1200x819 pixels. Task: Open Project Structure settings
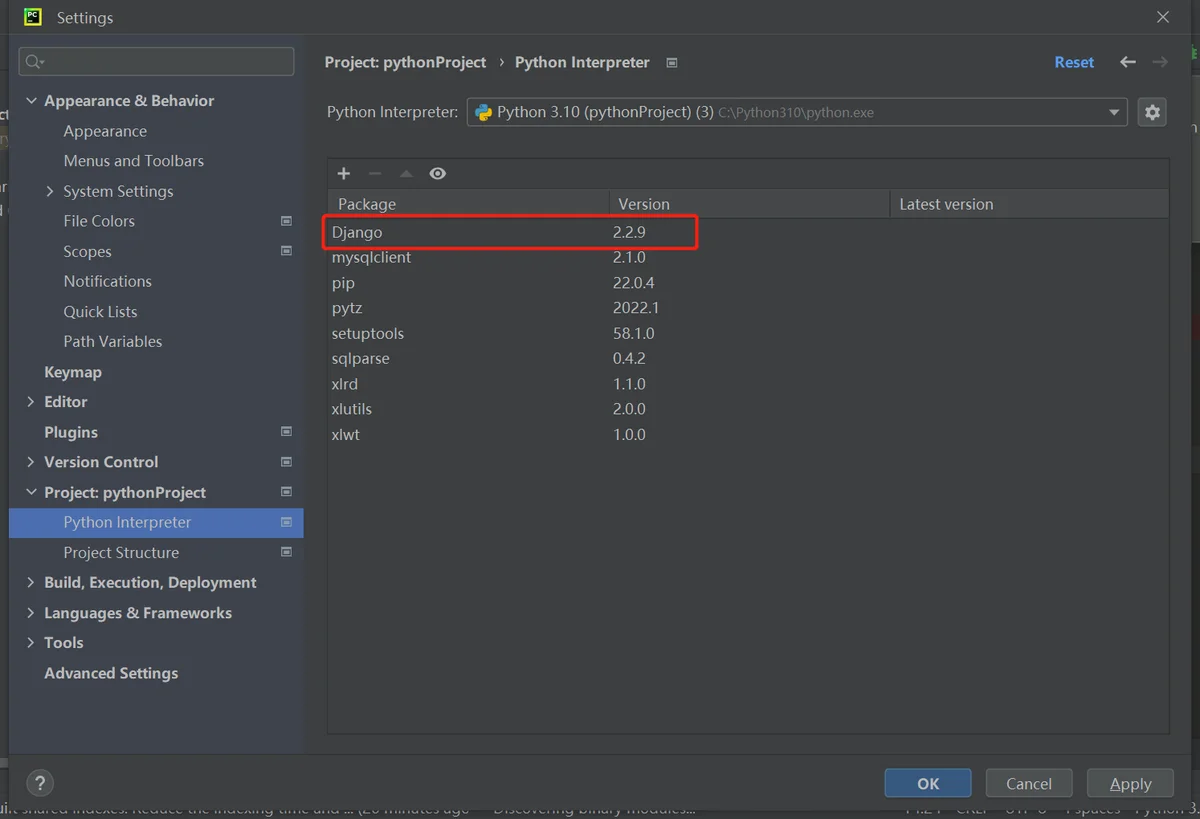pos(121,552)
